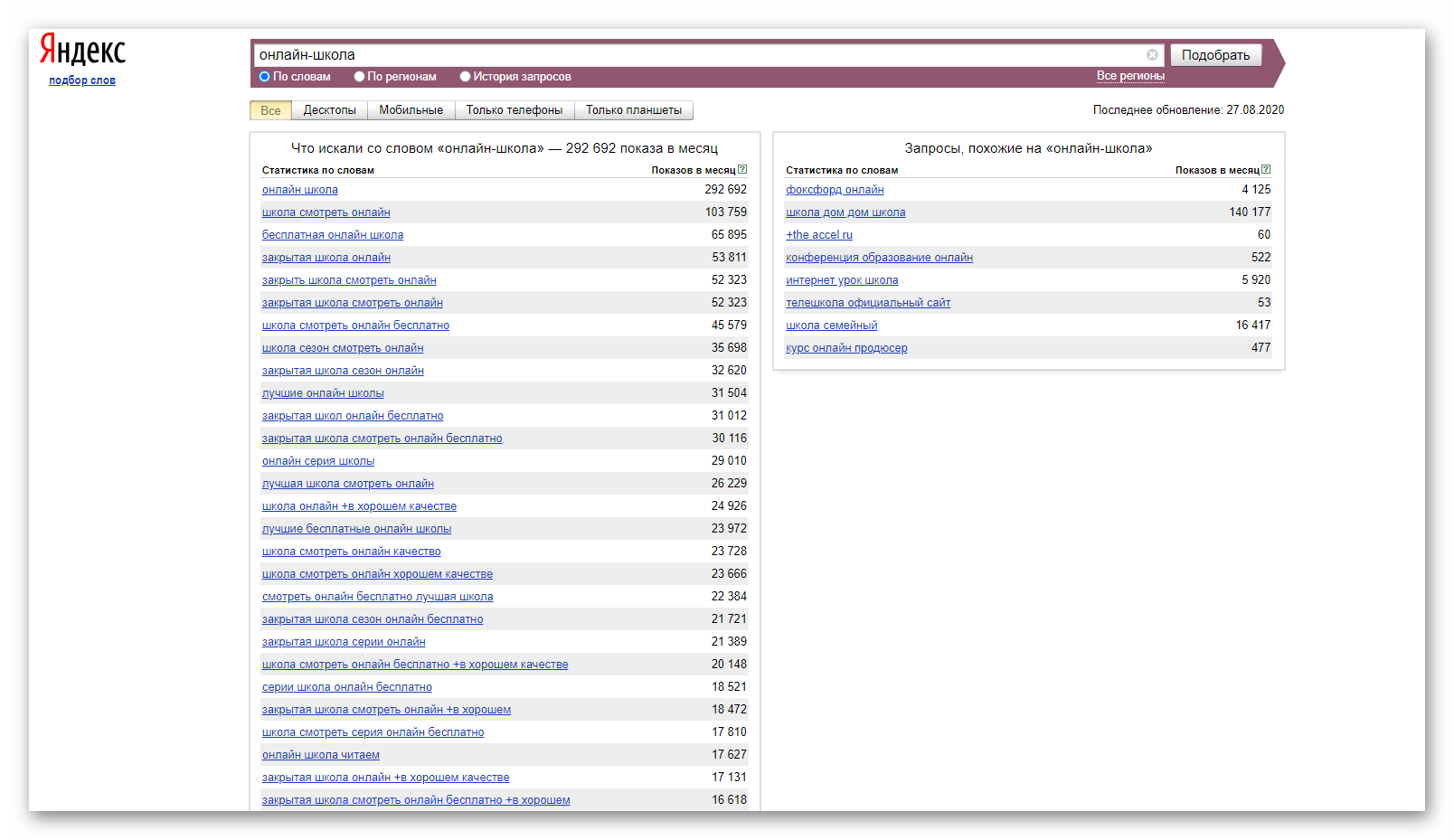Open the интернет урок школа link
The image size is (1454, 840).
(x=842, y=280)
